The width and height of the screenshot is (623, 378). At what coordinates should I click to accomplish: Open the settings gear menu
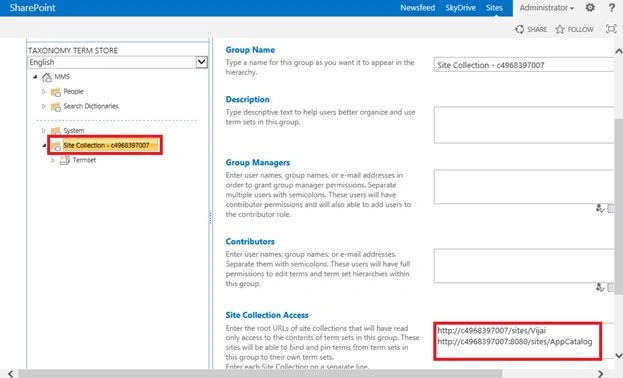click(590, 8)
